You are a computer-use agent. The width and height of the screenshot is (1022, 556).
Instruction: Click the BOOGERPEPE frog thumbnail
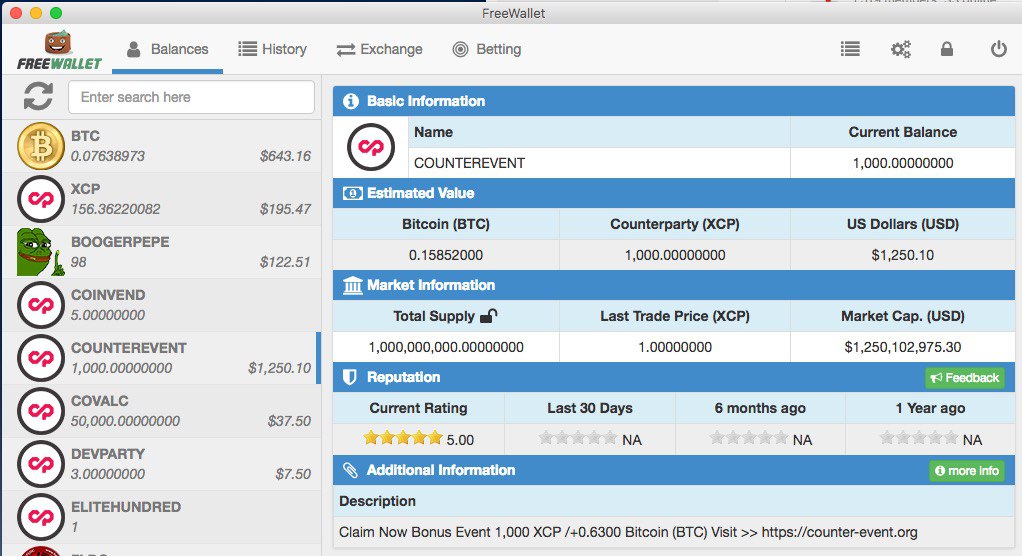tap(40, 252)
